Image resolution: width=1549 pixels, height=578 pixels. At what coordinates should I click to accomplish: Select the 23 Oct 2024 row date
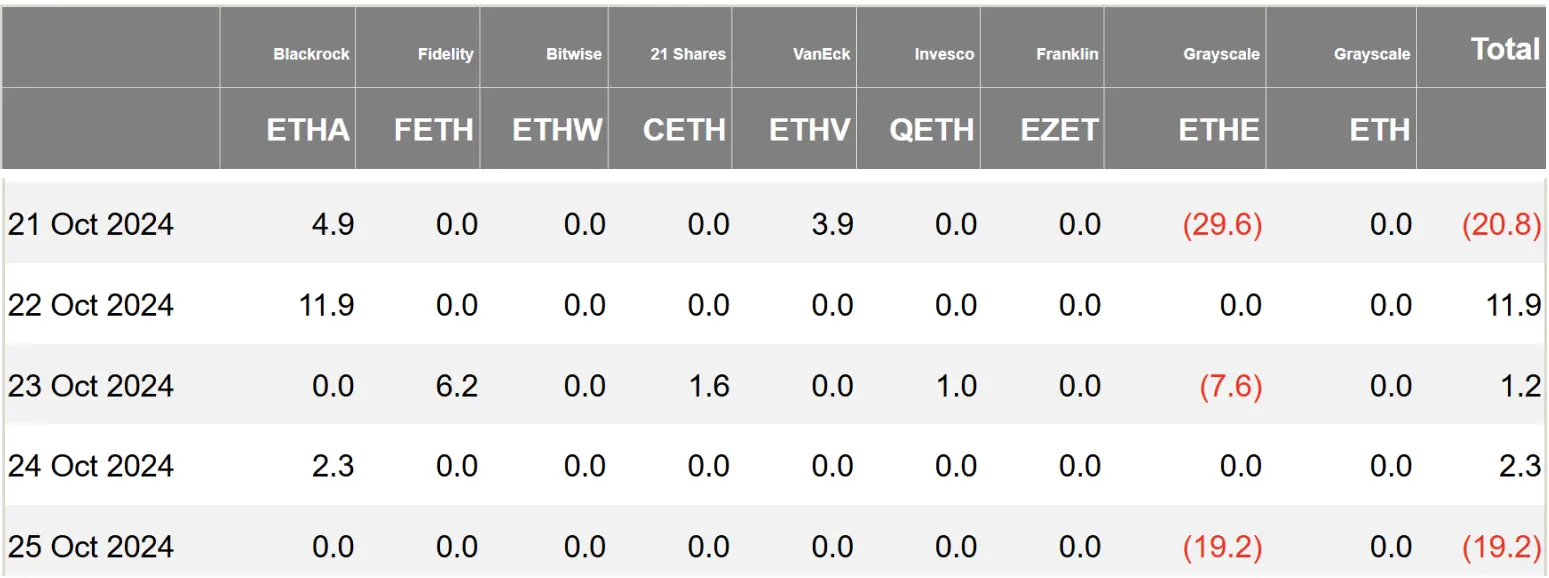[x=91, y=386]
